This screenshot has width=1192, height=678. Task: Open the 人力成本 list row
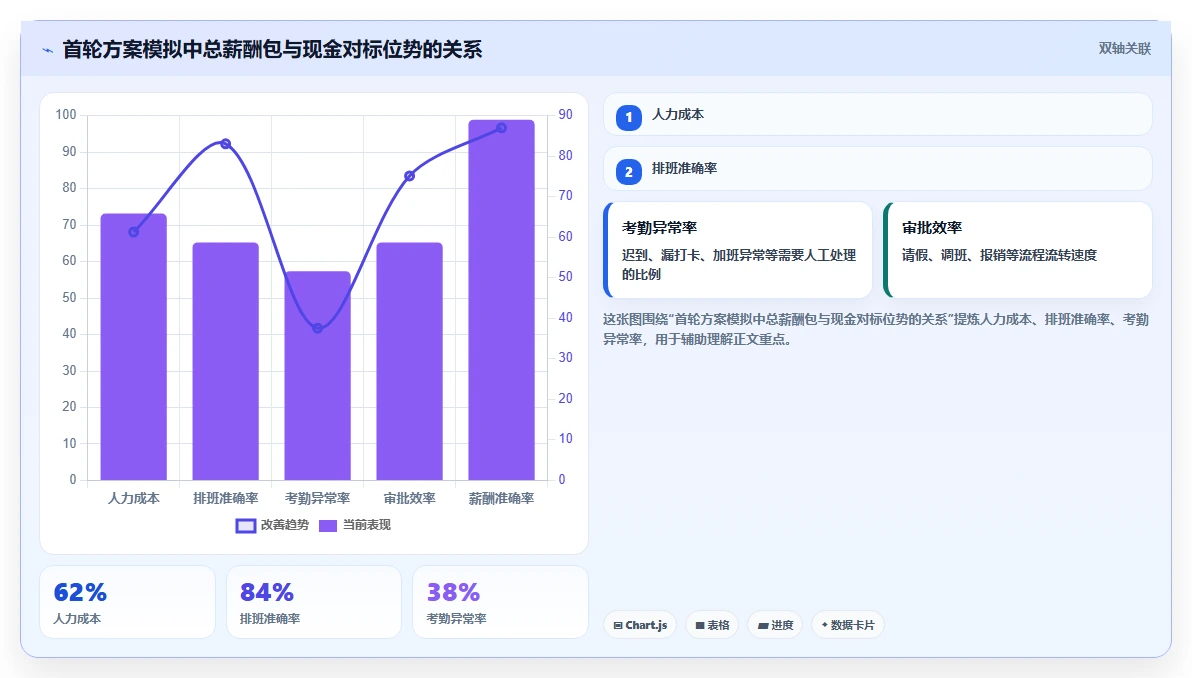pyautogui.click(x=878, y=115)
